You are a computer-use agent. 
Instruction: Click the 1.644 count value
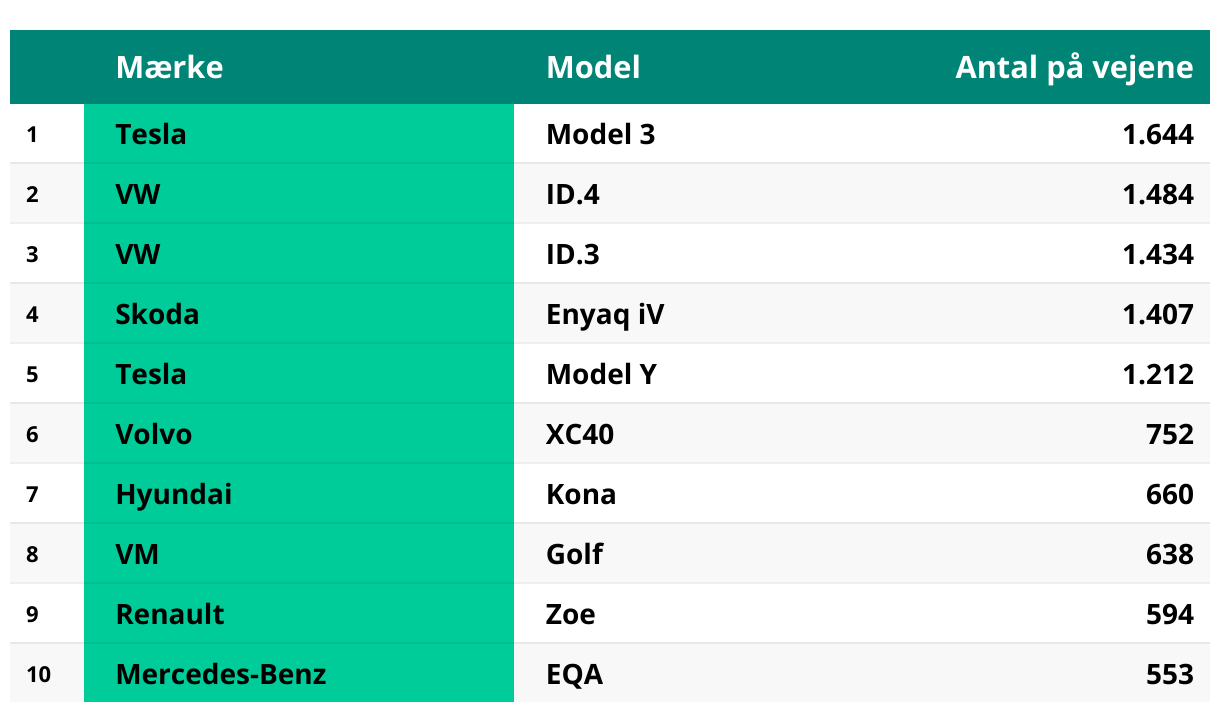click(x=1158, y=134)
